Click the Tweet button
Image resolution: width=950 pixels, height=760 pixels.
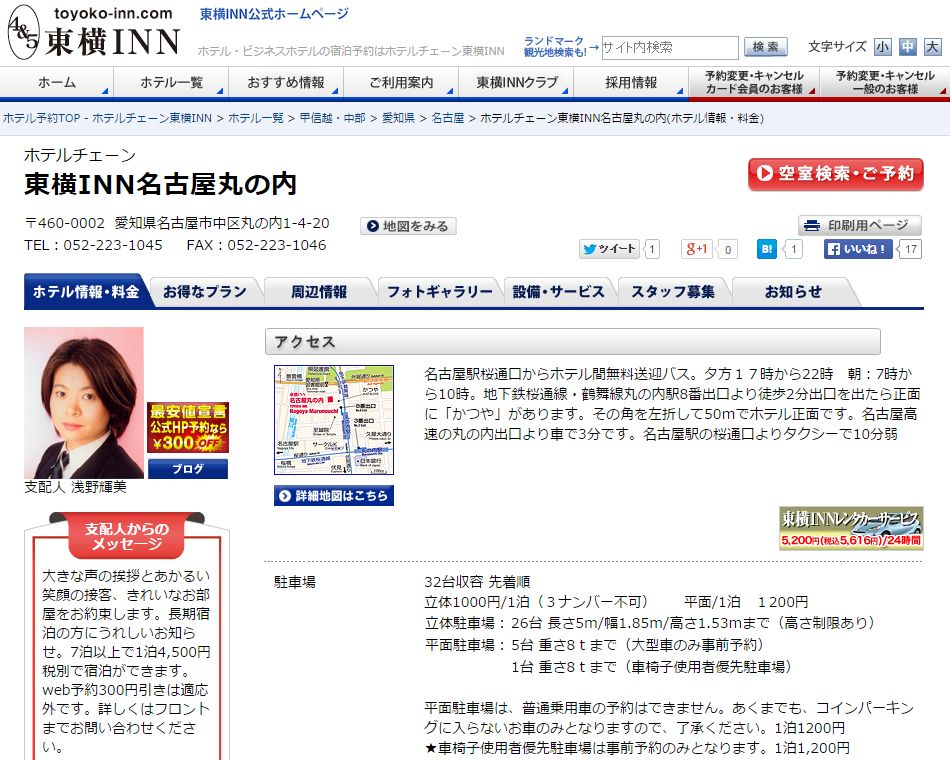point(609,249)
